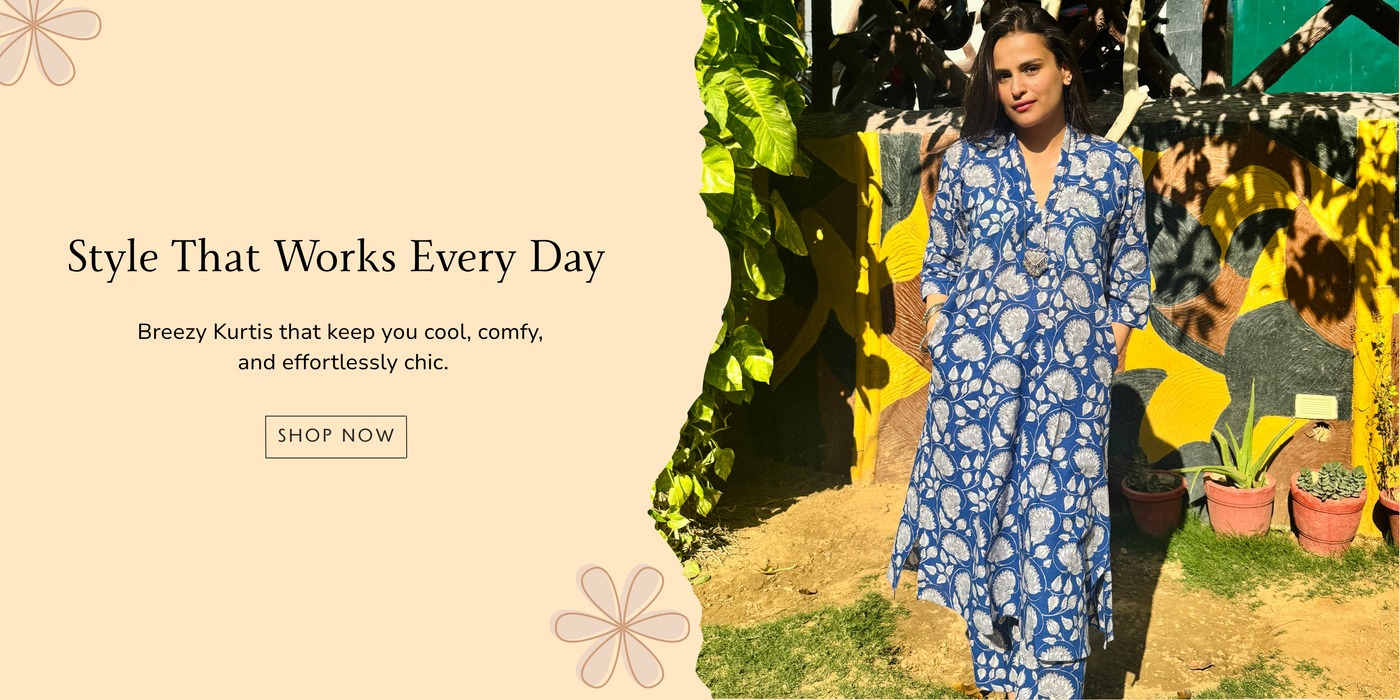Screen dimensions: 1400x700
Task: Click the "Style That Works Every Day" headline
Action: click(x=336, y=257)
